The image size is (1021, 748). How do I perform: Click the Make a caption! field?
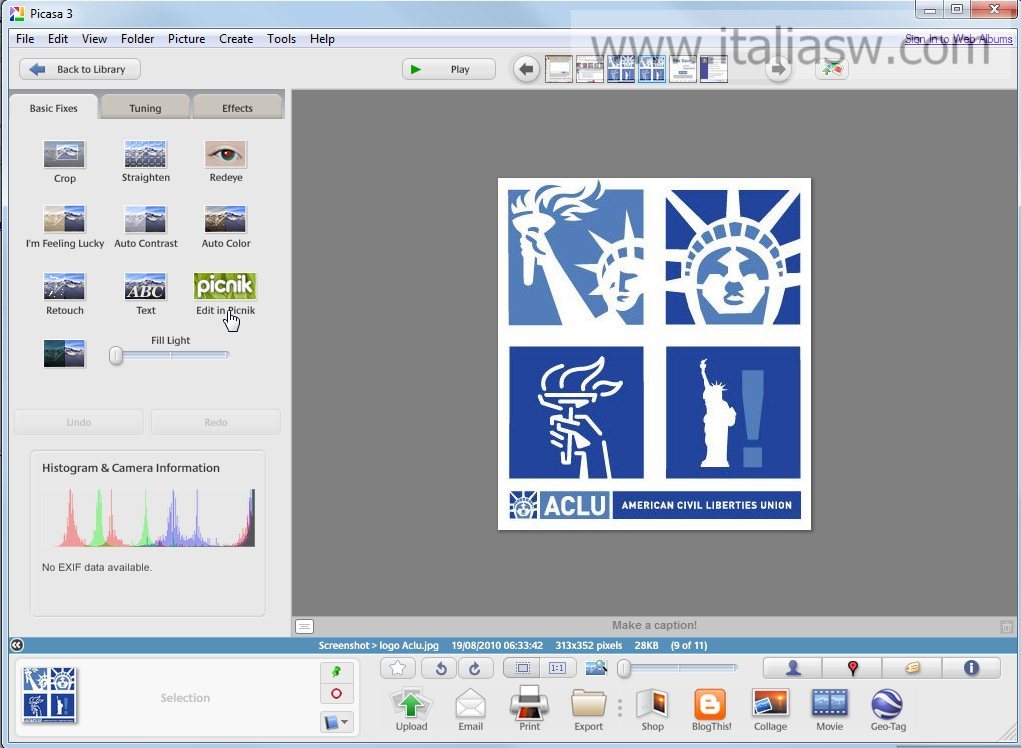pyautogui.click(x=654, y=625)
